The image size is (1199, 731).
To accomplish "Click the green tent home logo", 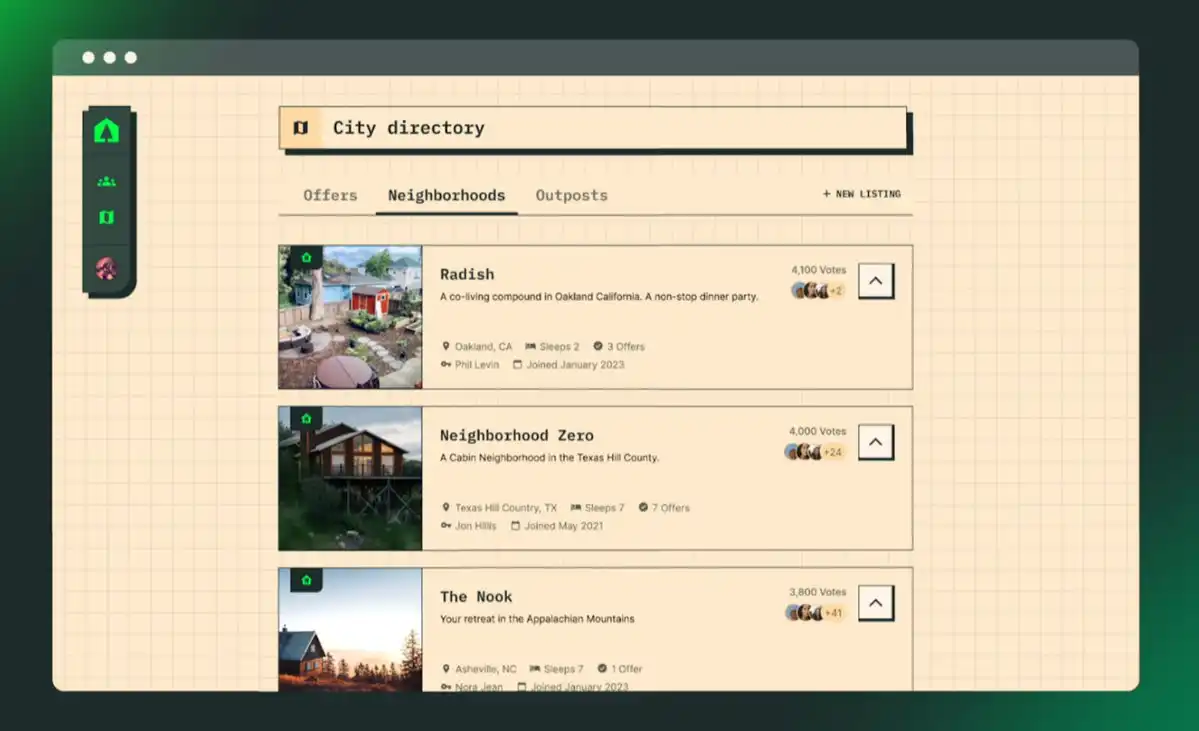I will click(x=106, y=131).
